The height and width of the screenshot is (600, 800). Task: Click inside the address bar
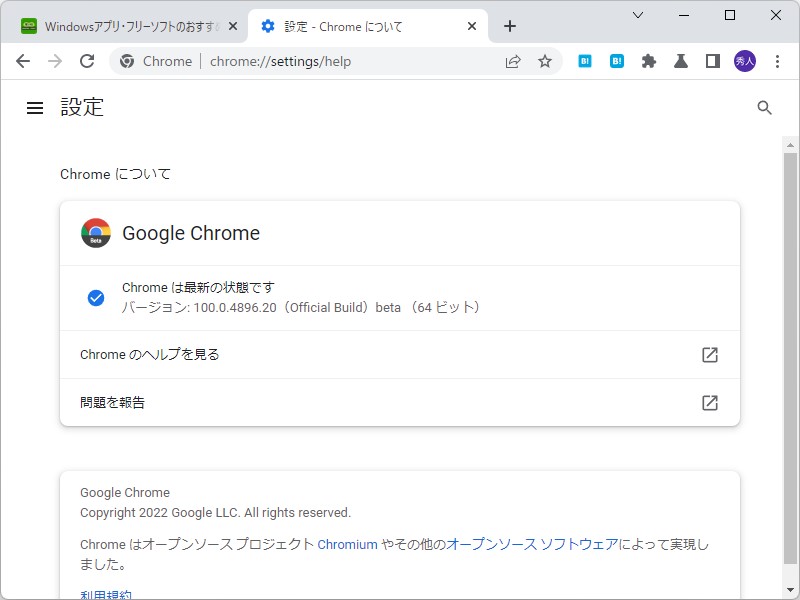[300, 61]
